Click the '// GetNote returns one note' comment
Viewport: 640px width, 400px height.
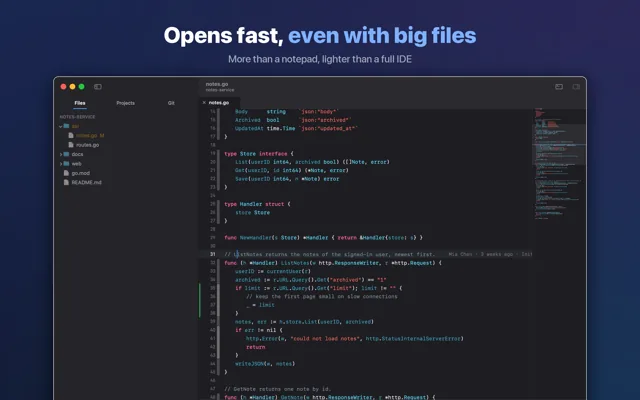point(278,389)
